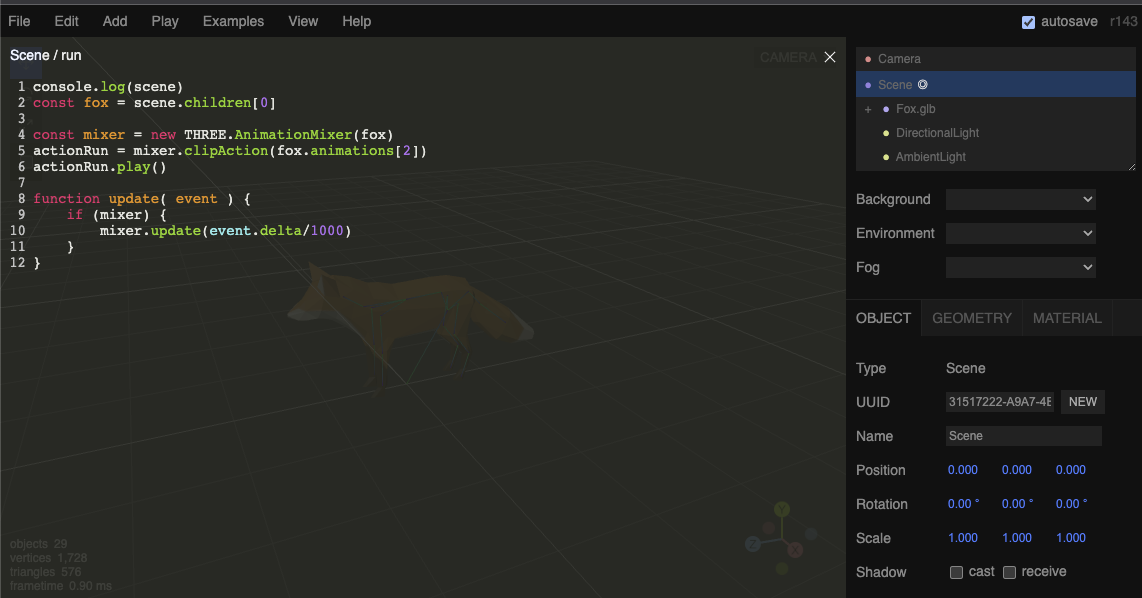Viewport: 1142px width, 598px height.
Task: Click the resize handle of the outliner panel
Action: [1131, 167]
